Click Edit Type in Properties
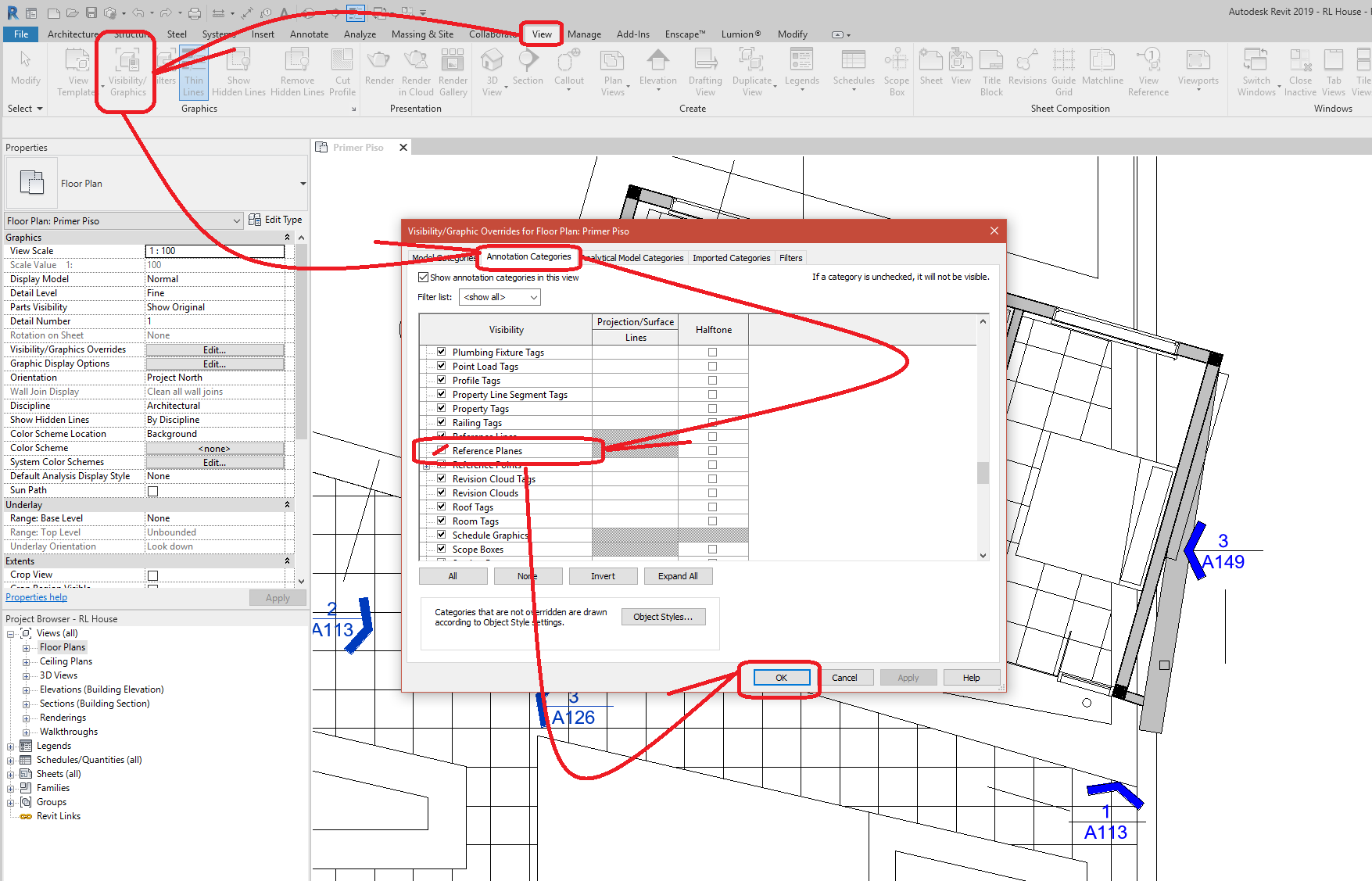This screenshot has width=1372, height=881. pyautogui.click(x=275, y=220)
